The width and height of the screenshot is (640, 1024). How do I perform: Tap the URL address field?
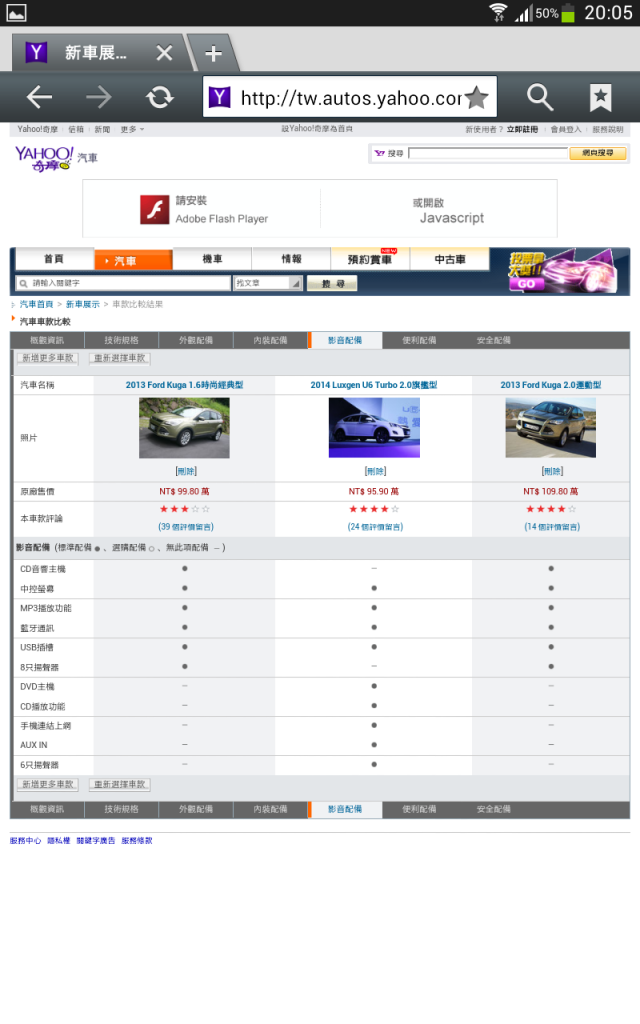tap(350, 97)
